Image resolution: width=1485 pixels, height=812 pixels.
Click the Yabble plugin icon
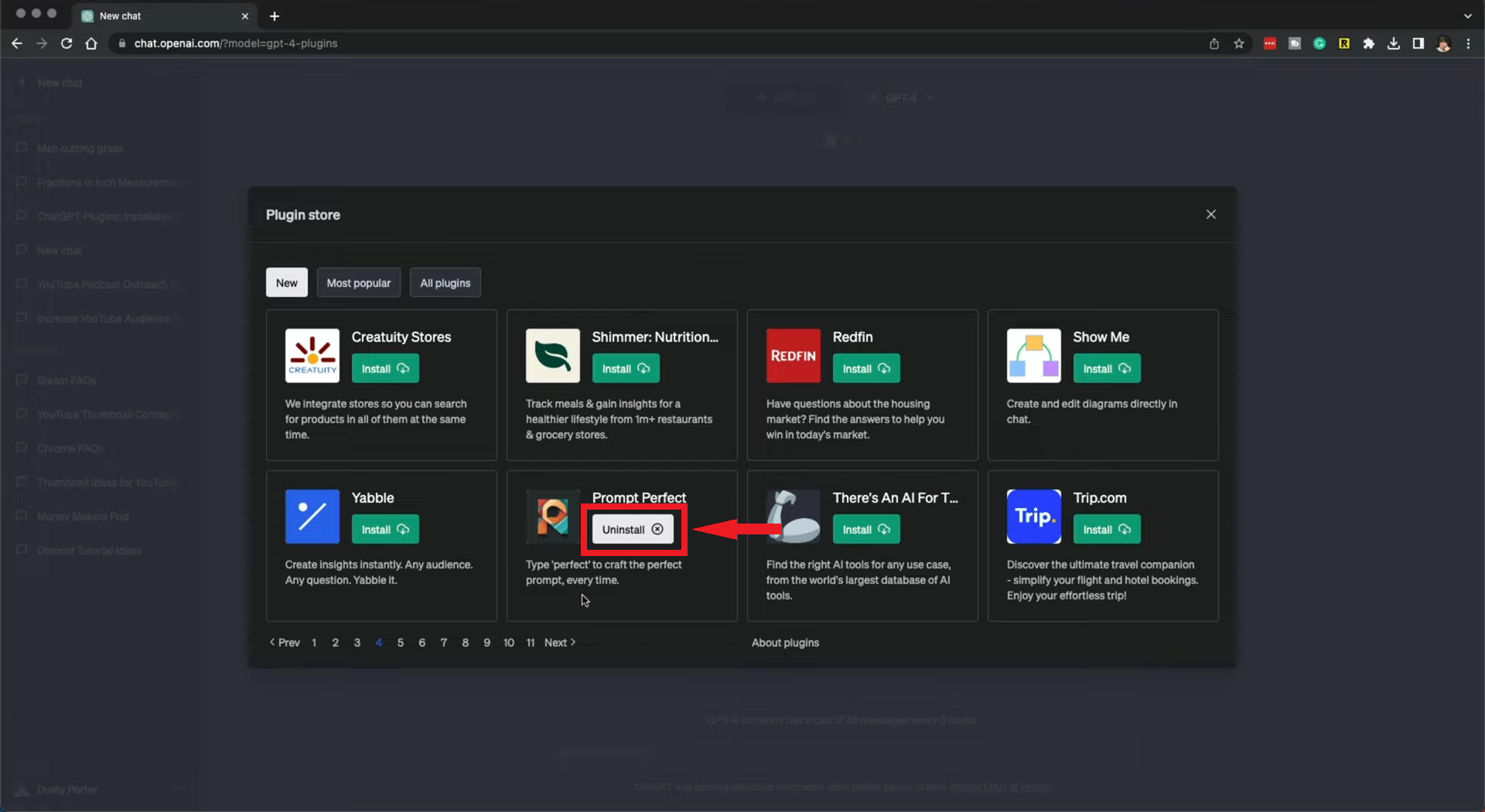coord(312,517)
